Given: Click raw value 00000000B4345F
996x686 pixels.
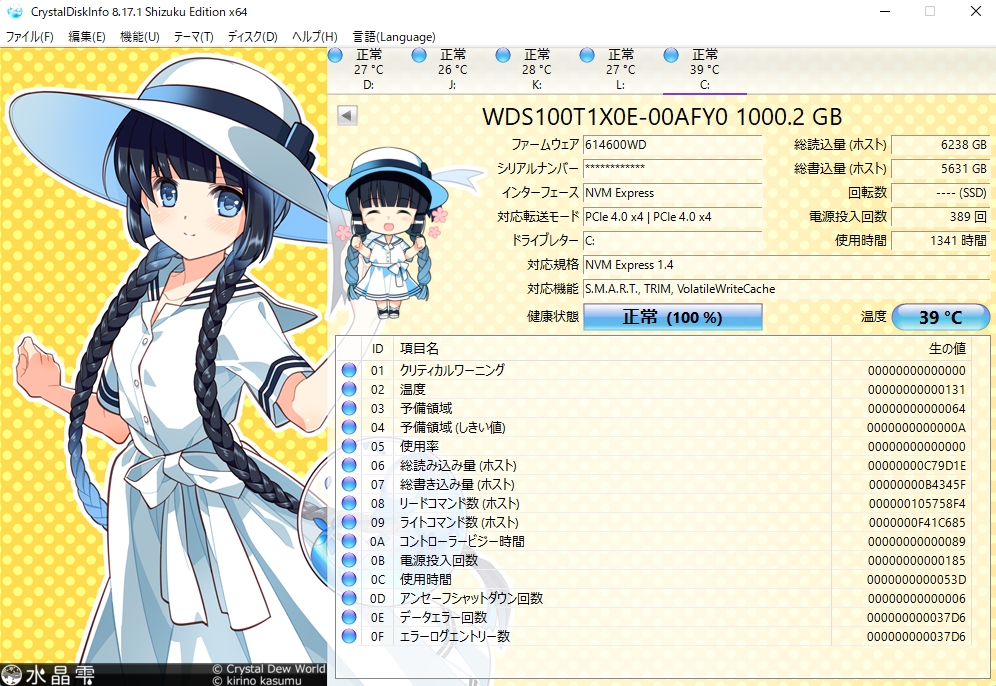Looking at the screenshot, I should (x=917, y=485).
